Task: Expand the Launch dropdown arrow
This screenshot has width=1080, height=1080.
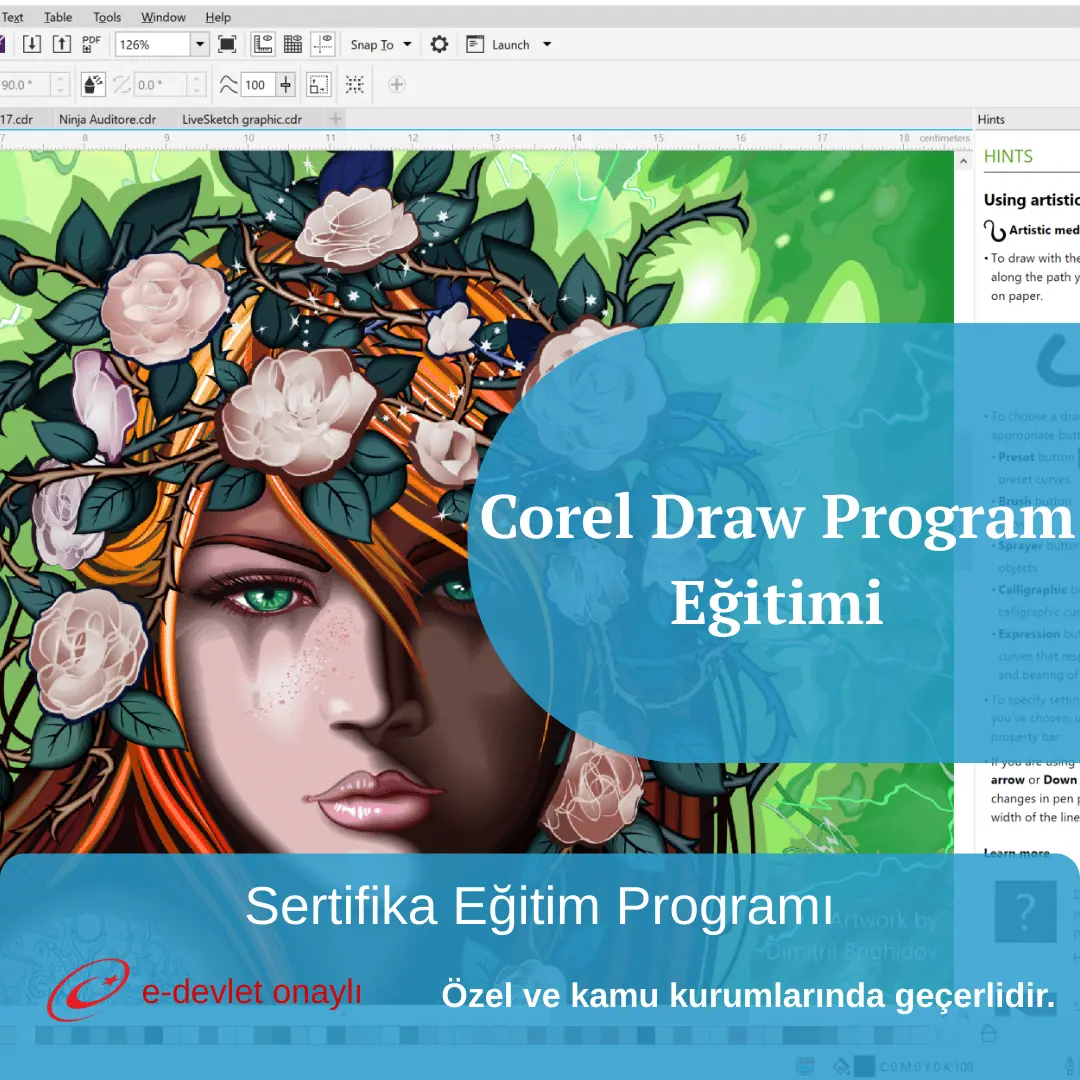Action: tap(547, 45)
